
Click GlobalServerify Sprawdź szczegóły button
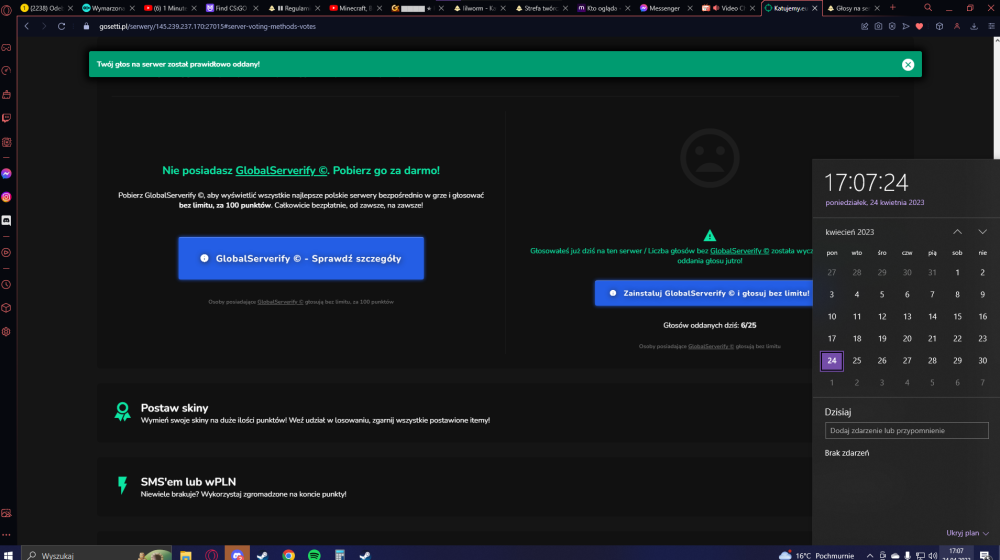301,258
